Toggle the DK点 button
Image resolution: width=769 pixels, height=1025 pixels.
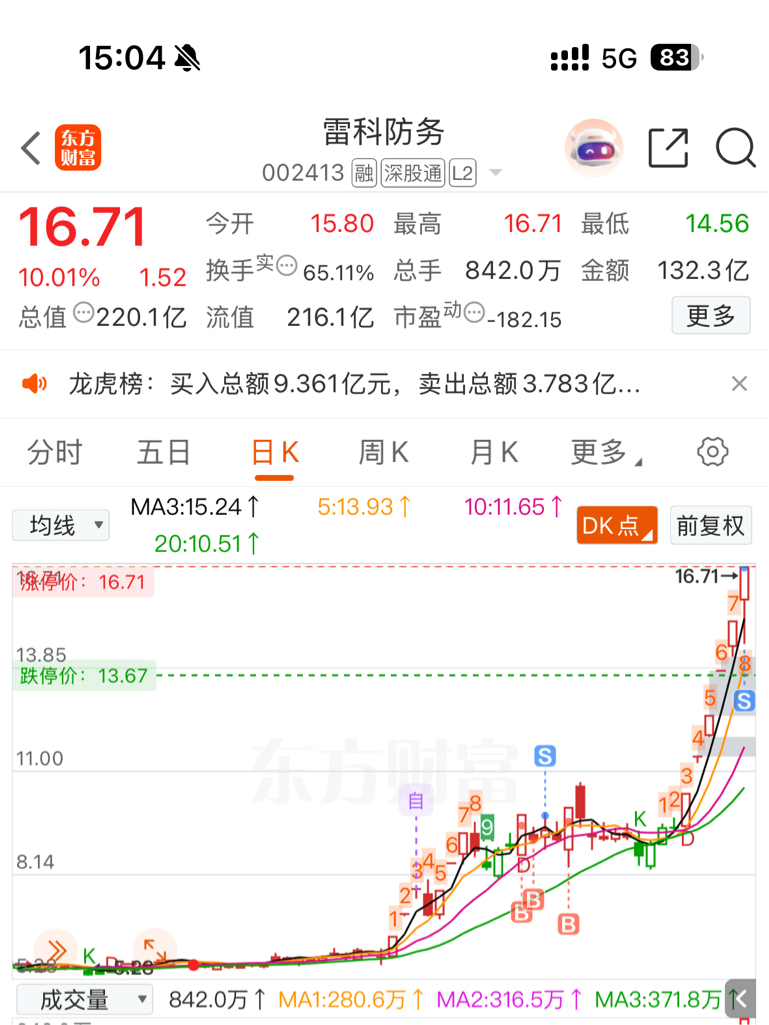coord(617,525)
